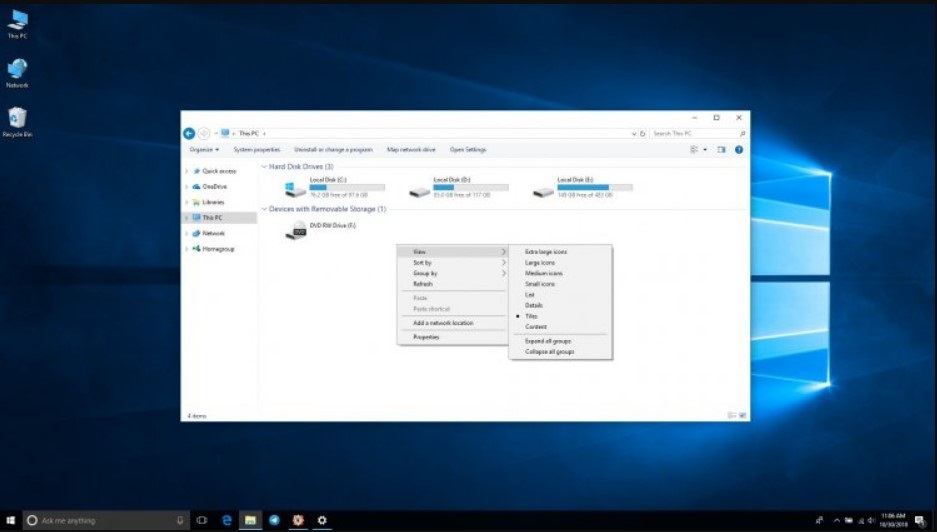Select List view option
This screenshot has height=532, width=937.
click(x=529, y=295)
